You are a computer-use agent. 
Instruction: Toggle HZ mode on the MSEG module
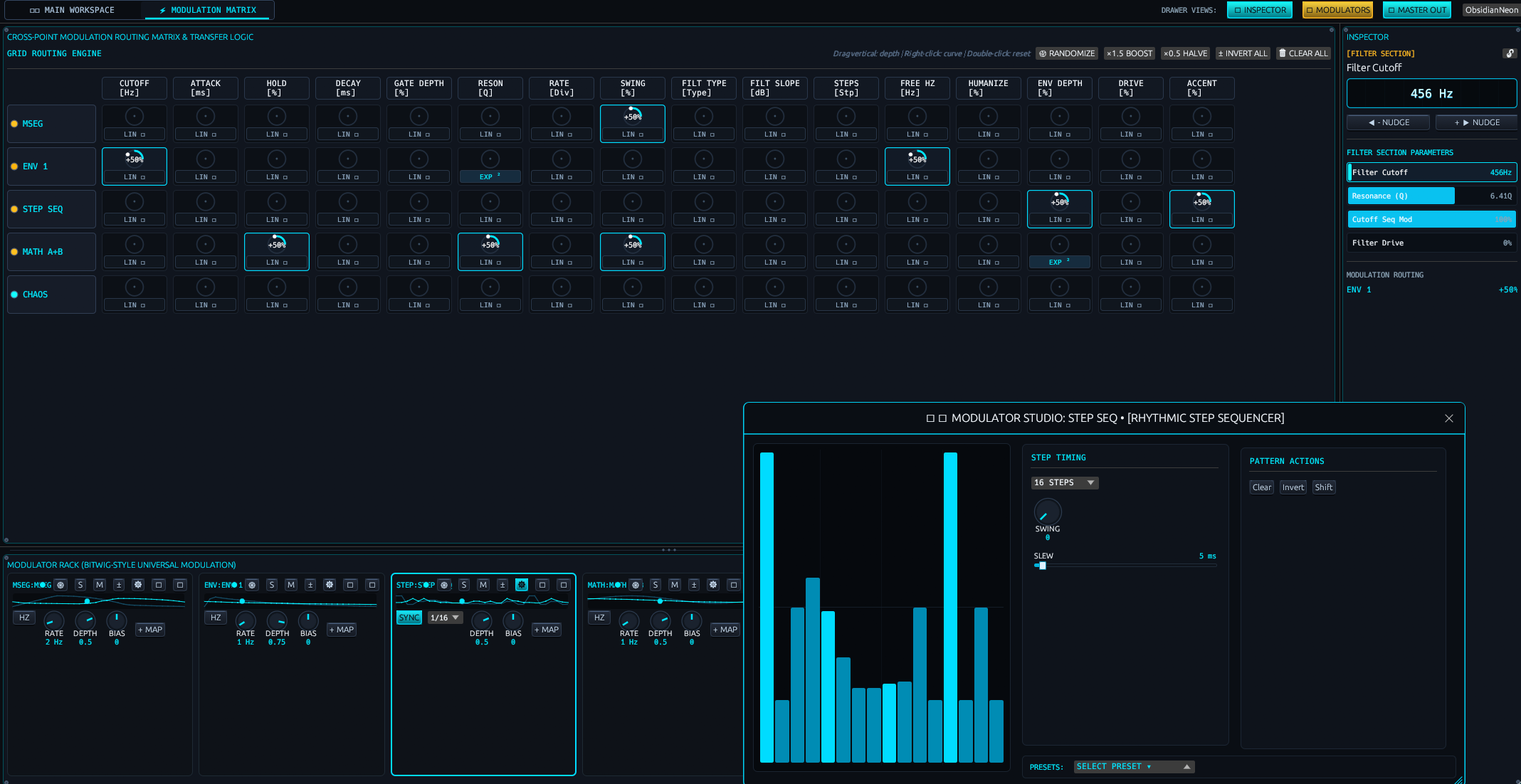[x=24, y=618]
